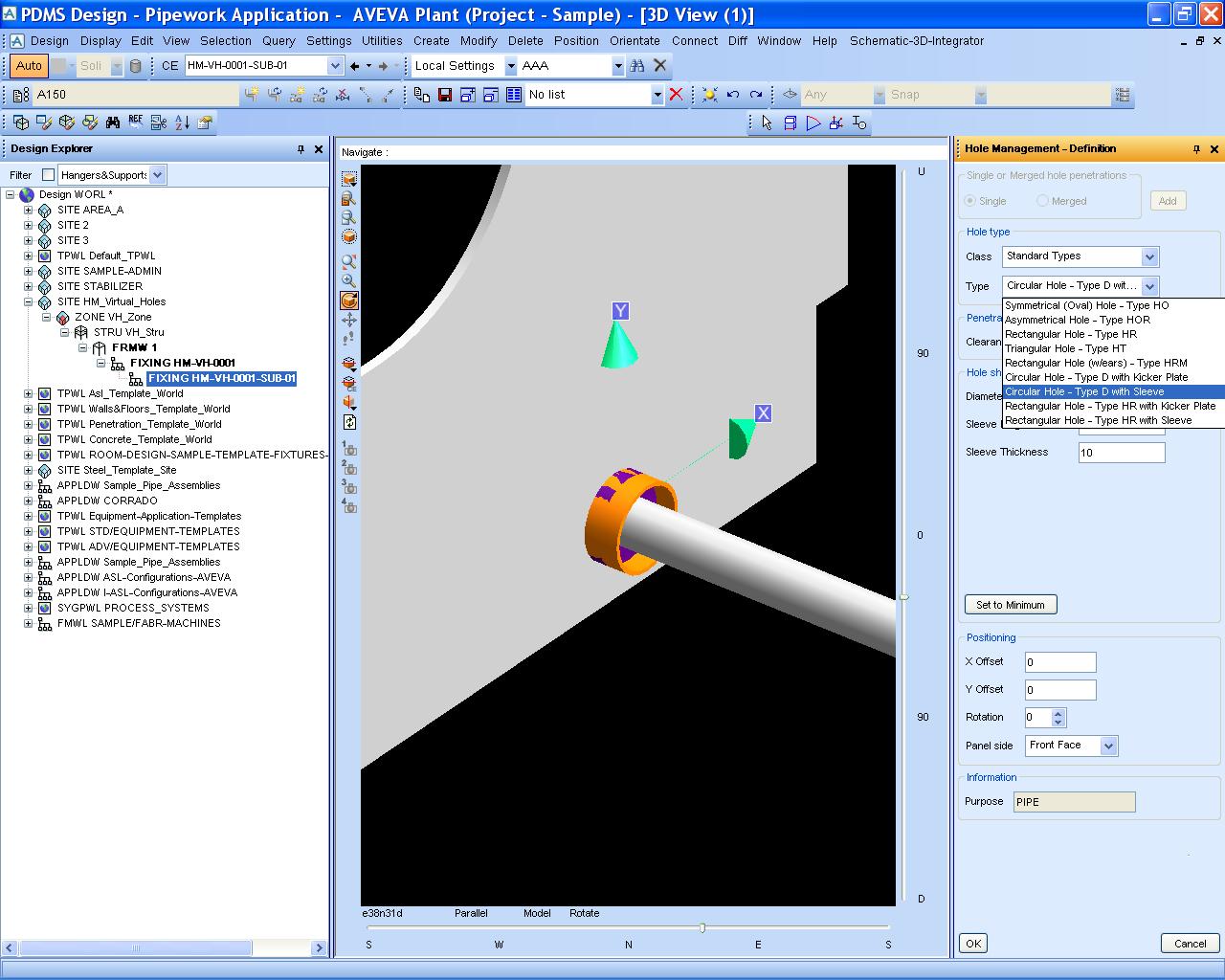The image size is (1225, 980).
Task: Click the back navigation arrow
Action: [355, 66]
